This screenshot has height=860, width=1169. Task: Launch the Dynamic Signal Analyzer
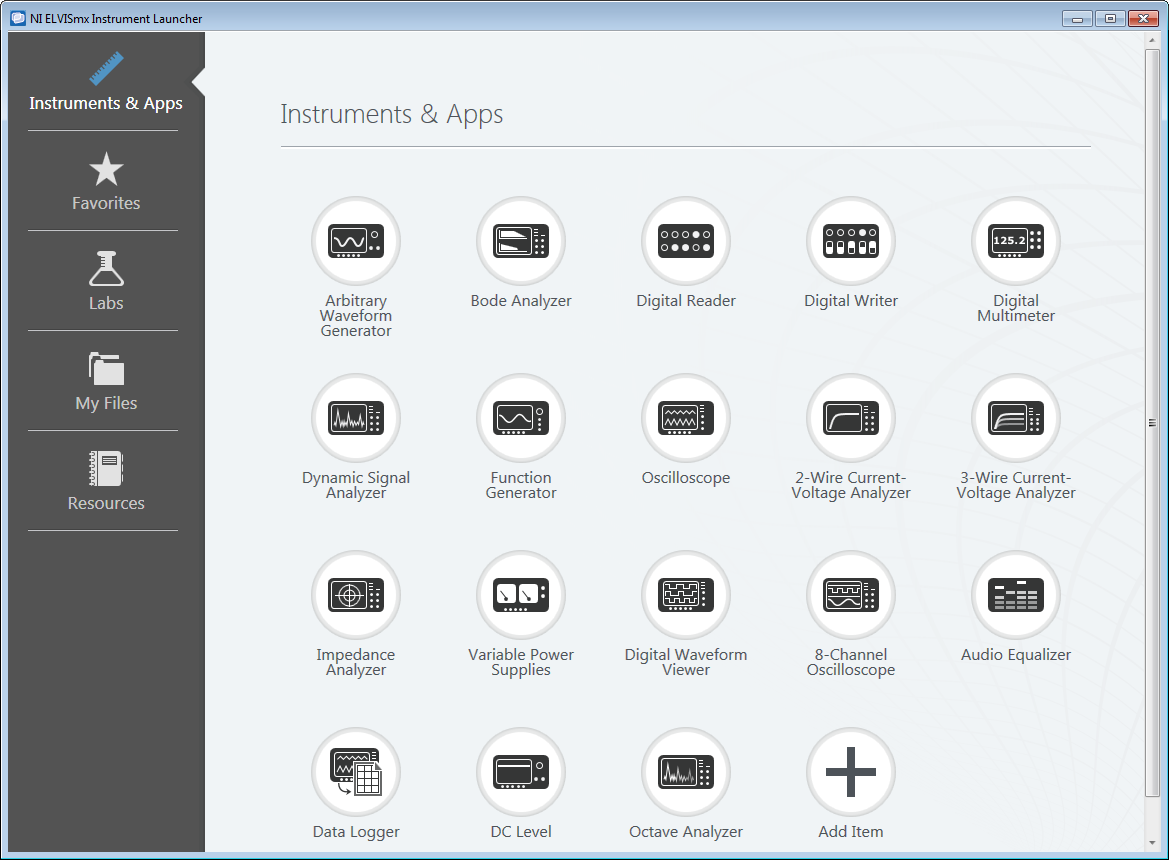(x=355, y=418)
